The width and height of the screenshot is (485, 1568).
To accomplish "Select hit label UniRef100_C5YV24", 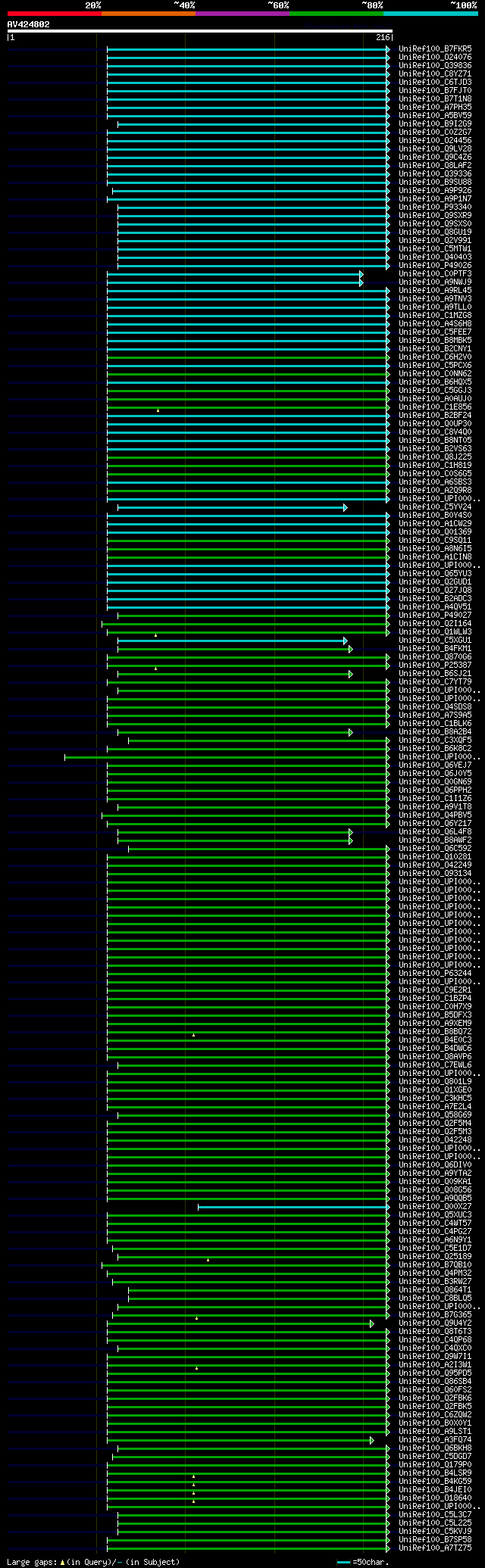I will [435, 507].
